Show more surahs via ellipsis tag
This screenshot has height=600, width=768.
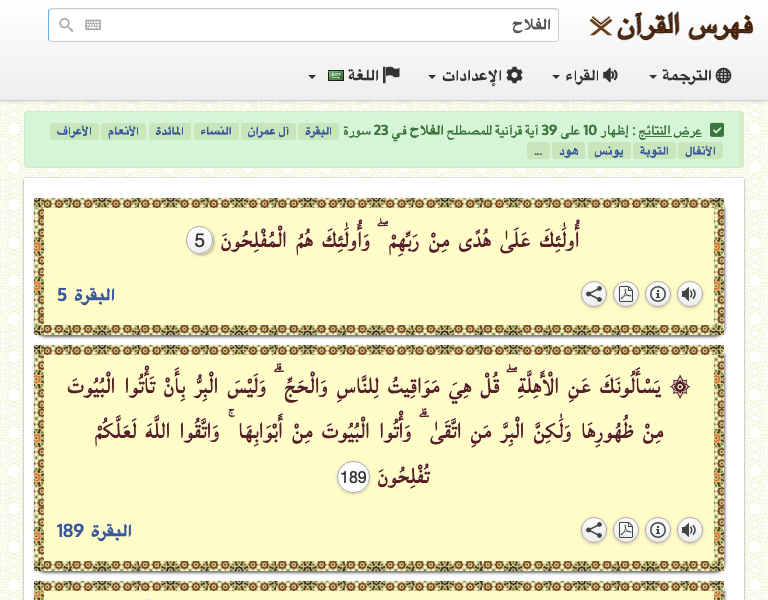(538, 151)
